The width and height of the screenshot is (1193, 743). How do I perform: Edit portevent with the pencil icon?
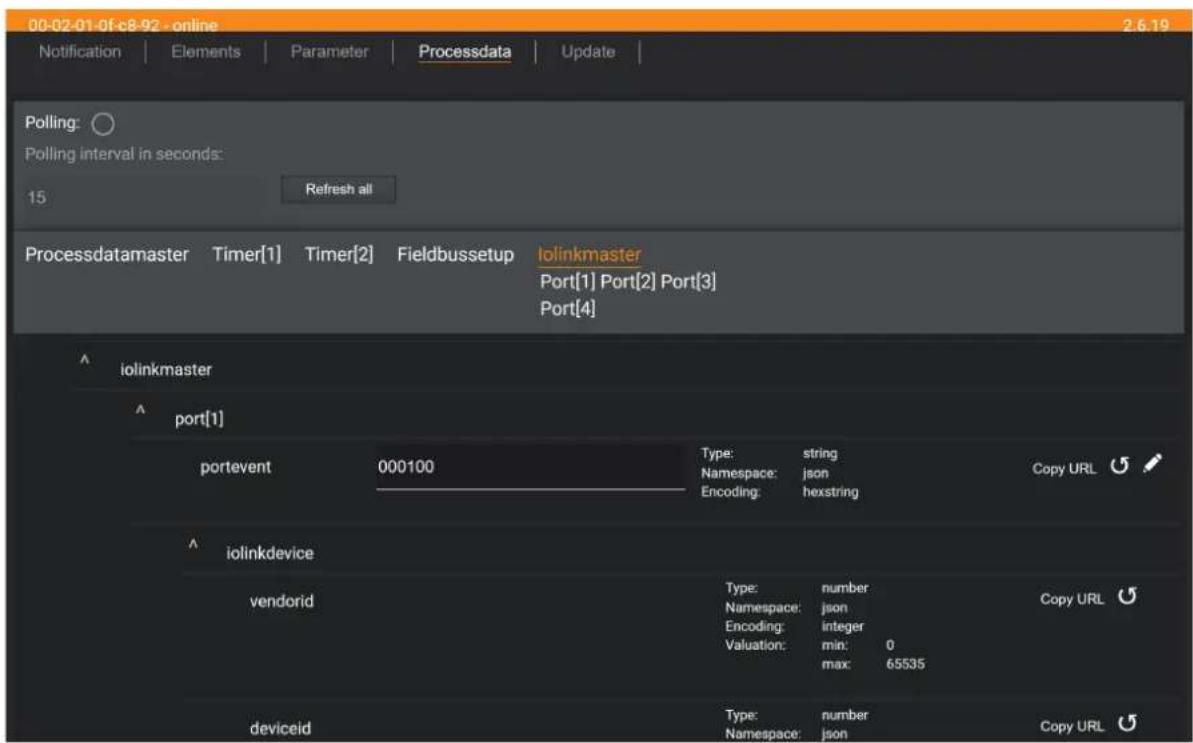click(1153, 463)
